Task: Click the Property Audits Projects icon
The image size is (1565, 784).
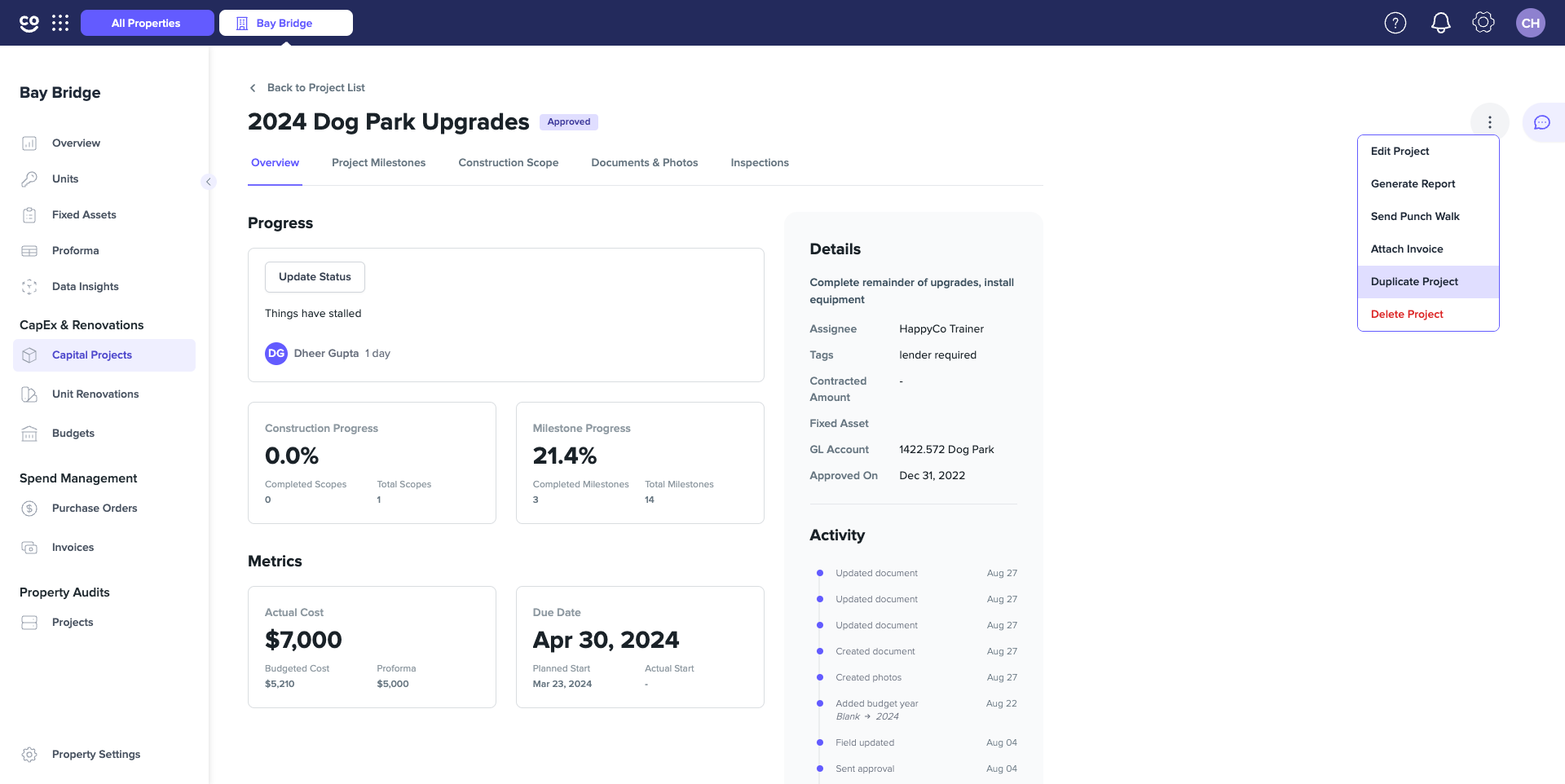Action: (x=29, y=623)
